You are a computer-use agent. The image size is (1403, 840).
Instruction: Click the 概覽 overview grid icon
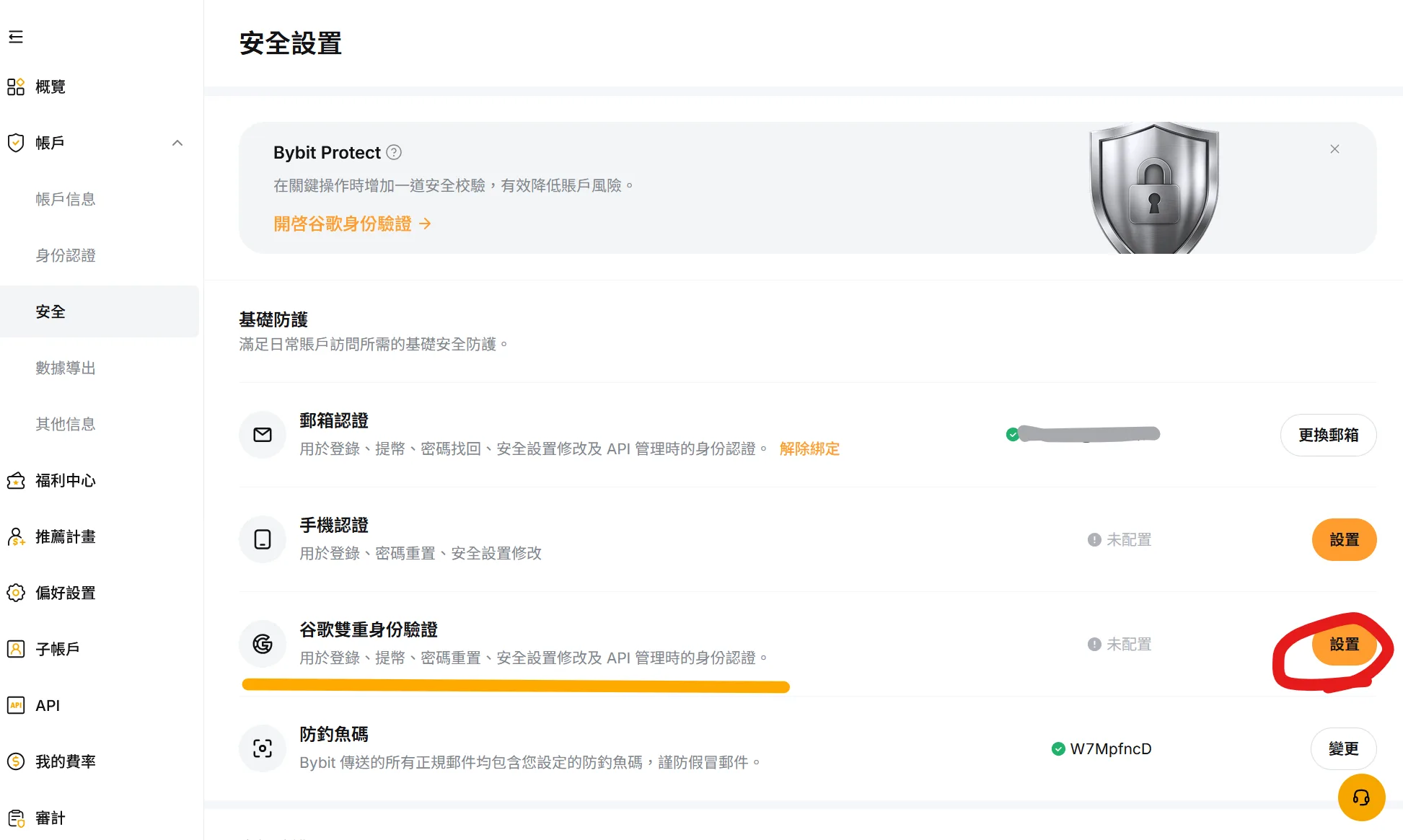pyautogui.click(x=16, y=87)
